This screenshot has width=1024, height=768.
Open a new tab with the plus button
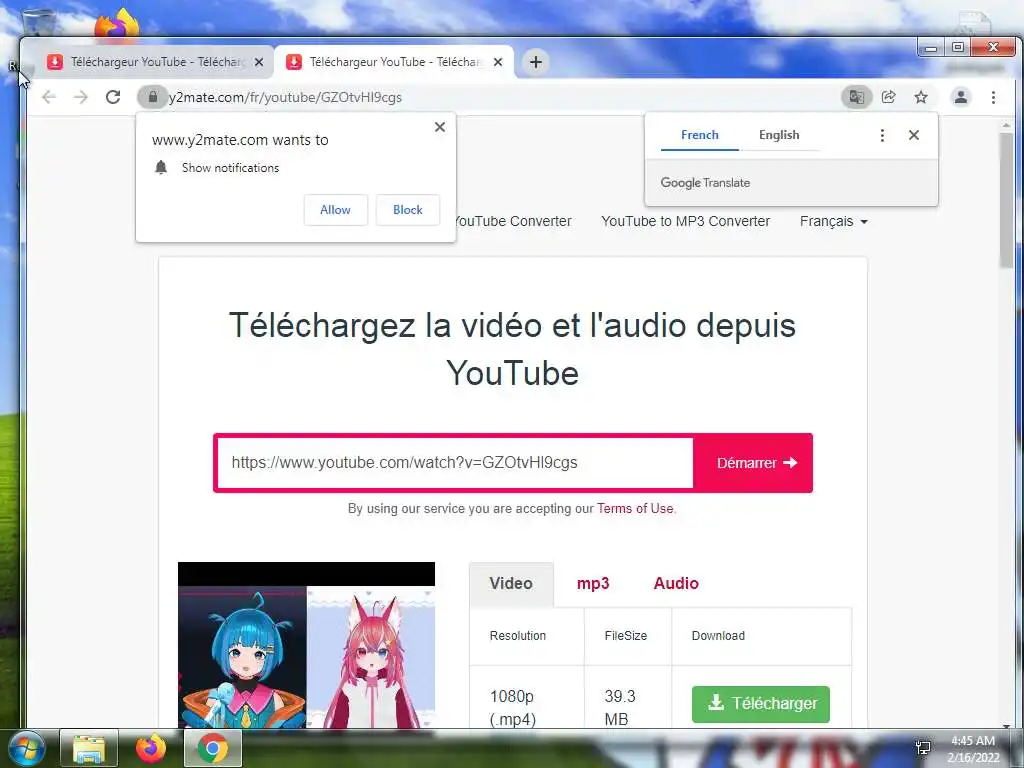pos(536,62)
